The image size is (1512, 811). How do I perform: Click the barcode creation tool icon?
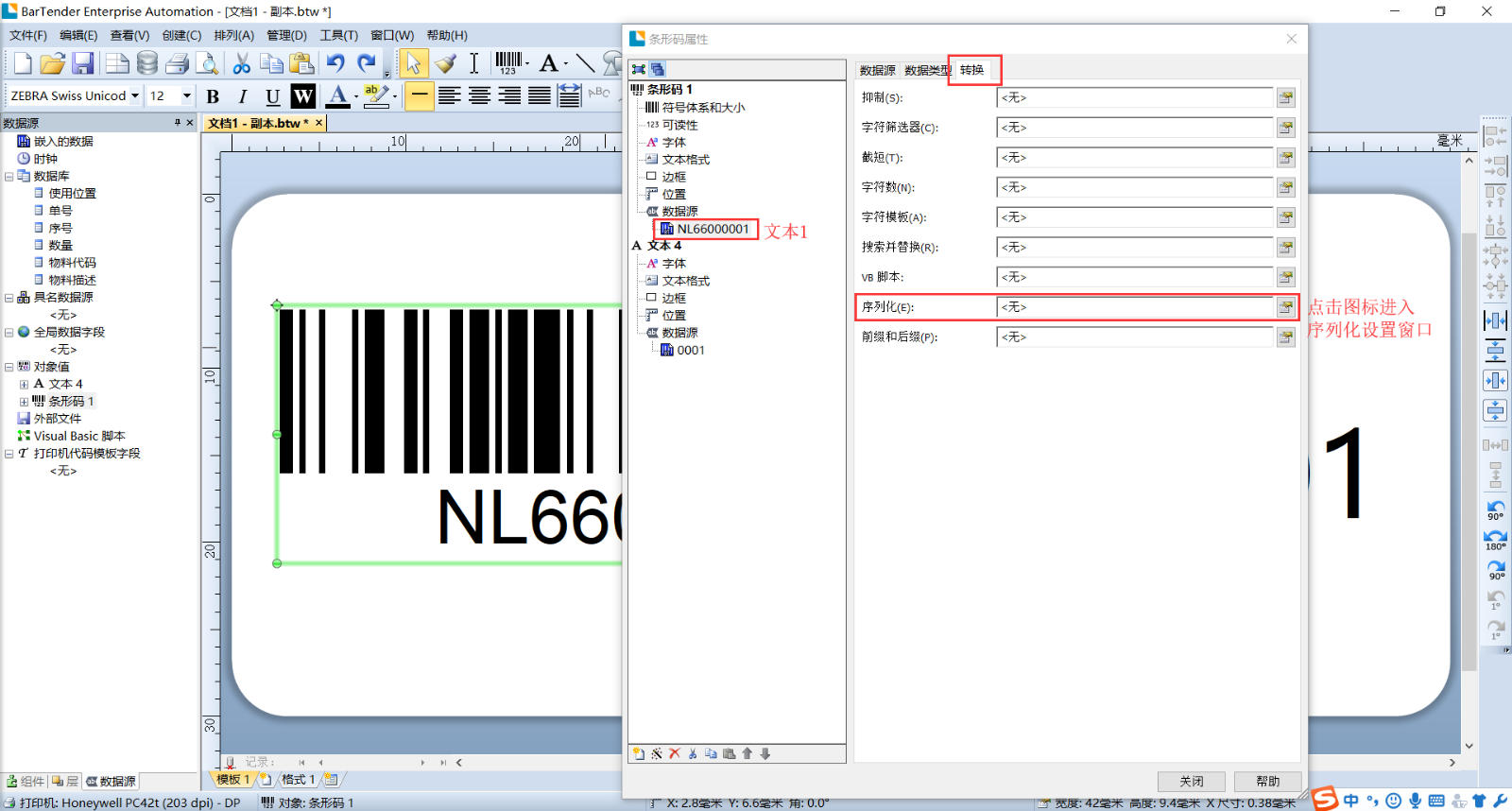pos(508,62)
